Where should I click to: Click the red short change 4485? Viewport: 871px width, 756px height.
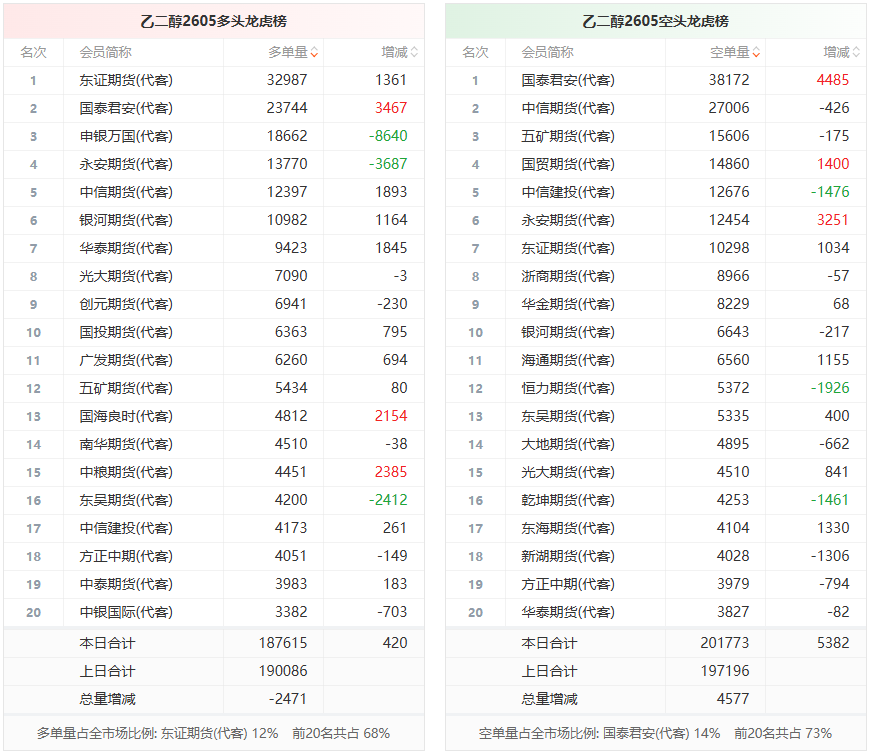click(833, 81)
